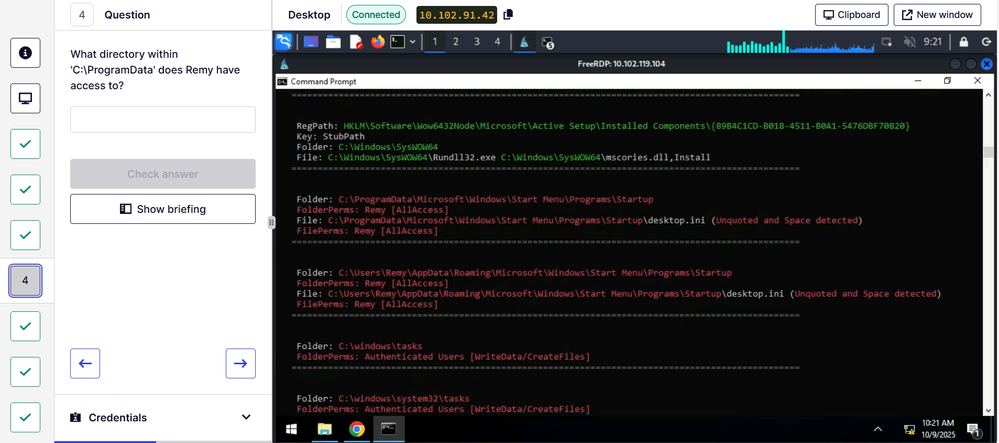The image size is (999, 443).
Task: Launch terminal emulator from Kali panel
Action: click(397, 42)
